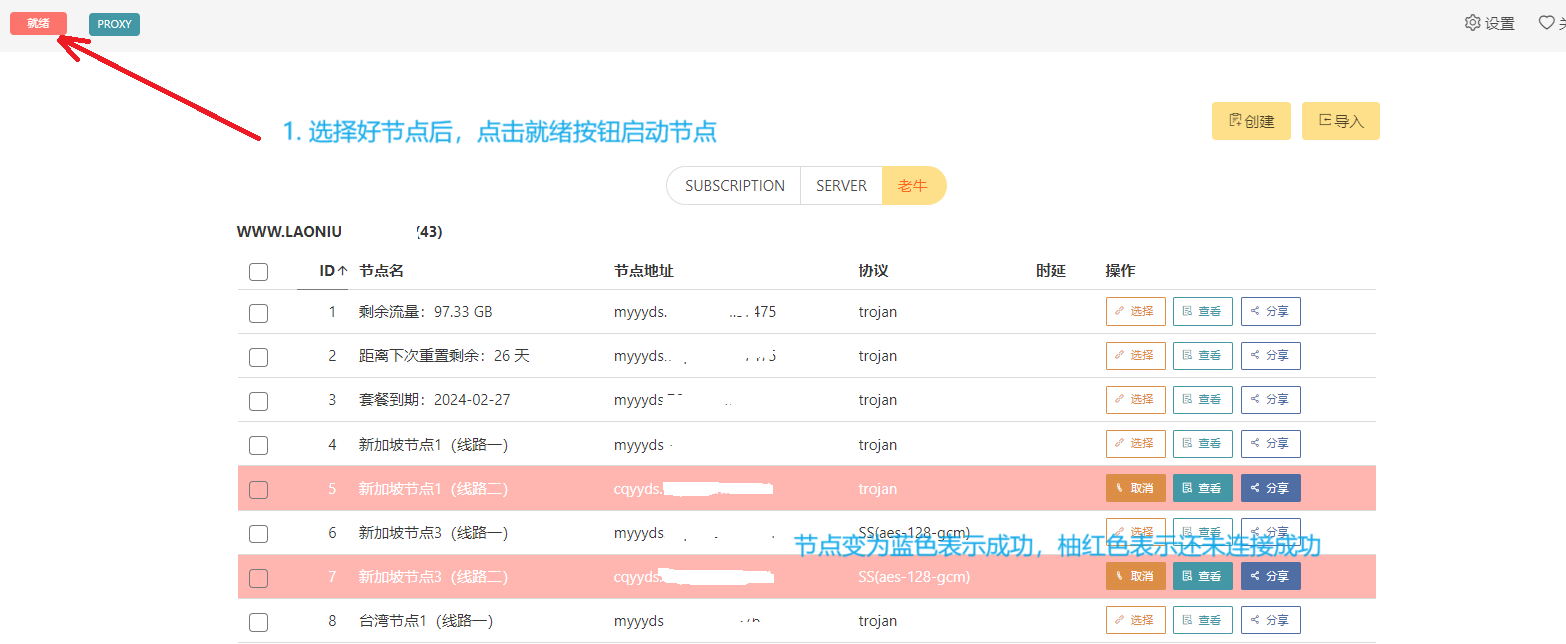Viewport: 1566px width, 644px height.
Task: Switch to the SERVER tab
Action: tap(841, 186)
